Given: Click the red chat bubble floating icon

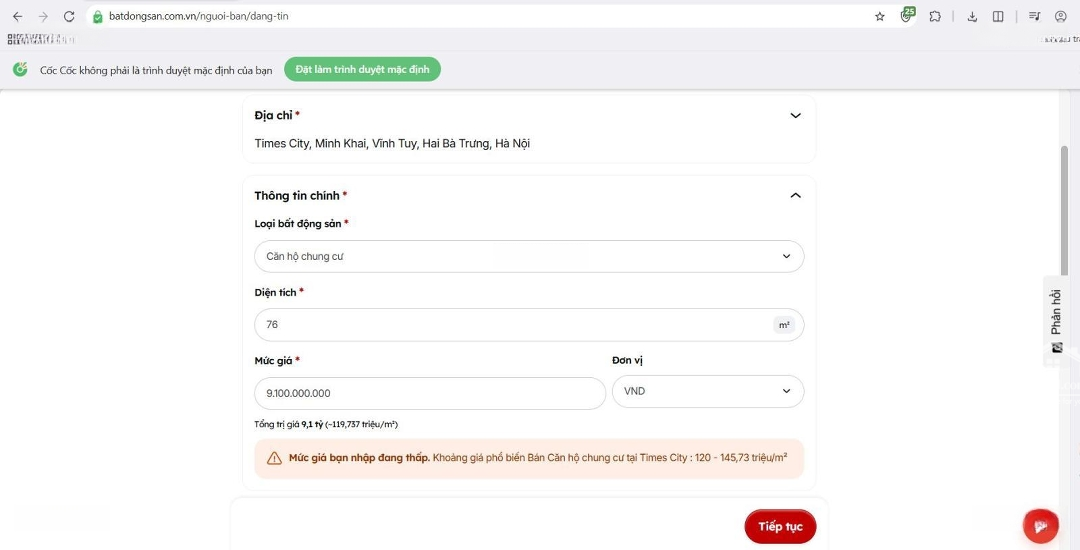Looking at the screenshot, I should 1040,526.
